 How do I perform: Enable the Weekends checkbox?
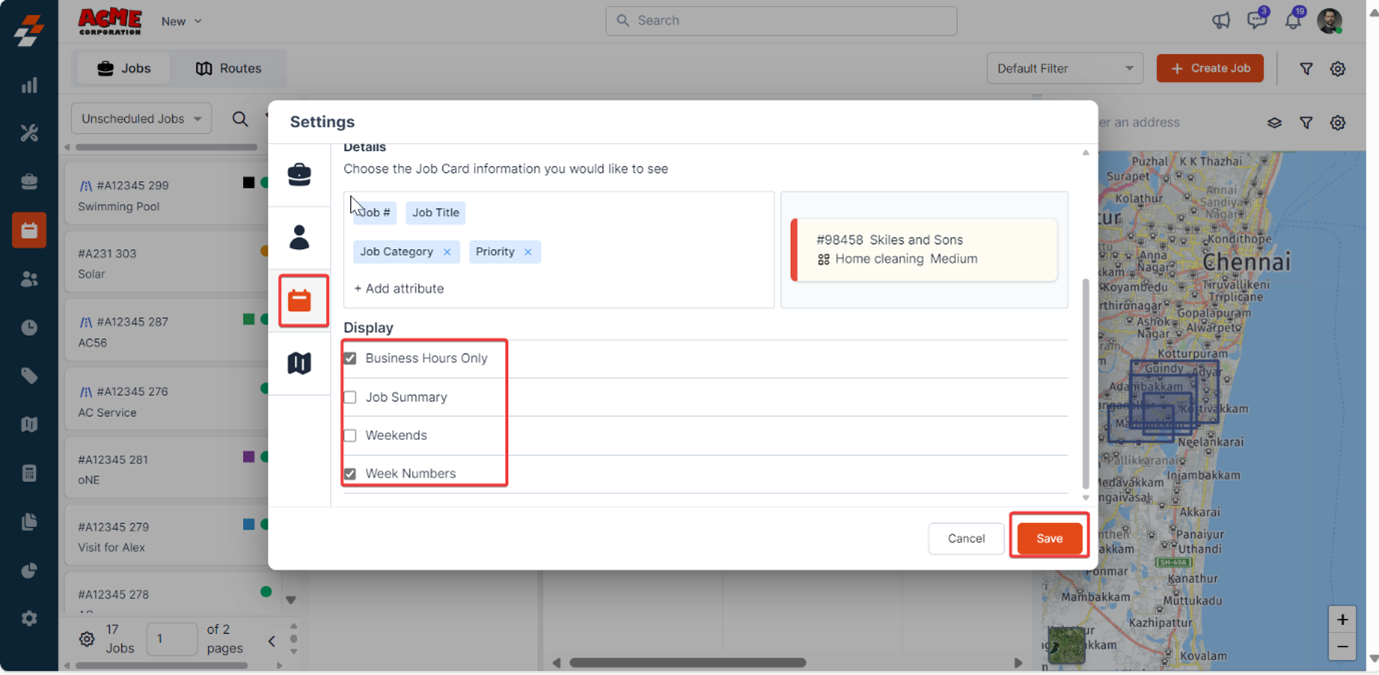(350, 435)
